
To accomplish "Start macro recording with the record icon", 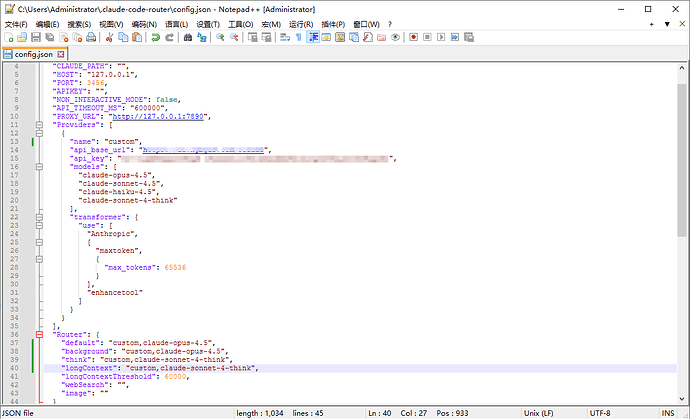I will pos(413,37).
